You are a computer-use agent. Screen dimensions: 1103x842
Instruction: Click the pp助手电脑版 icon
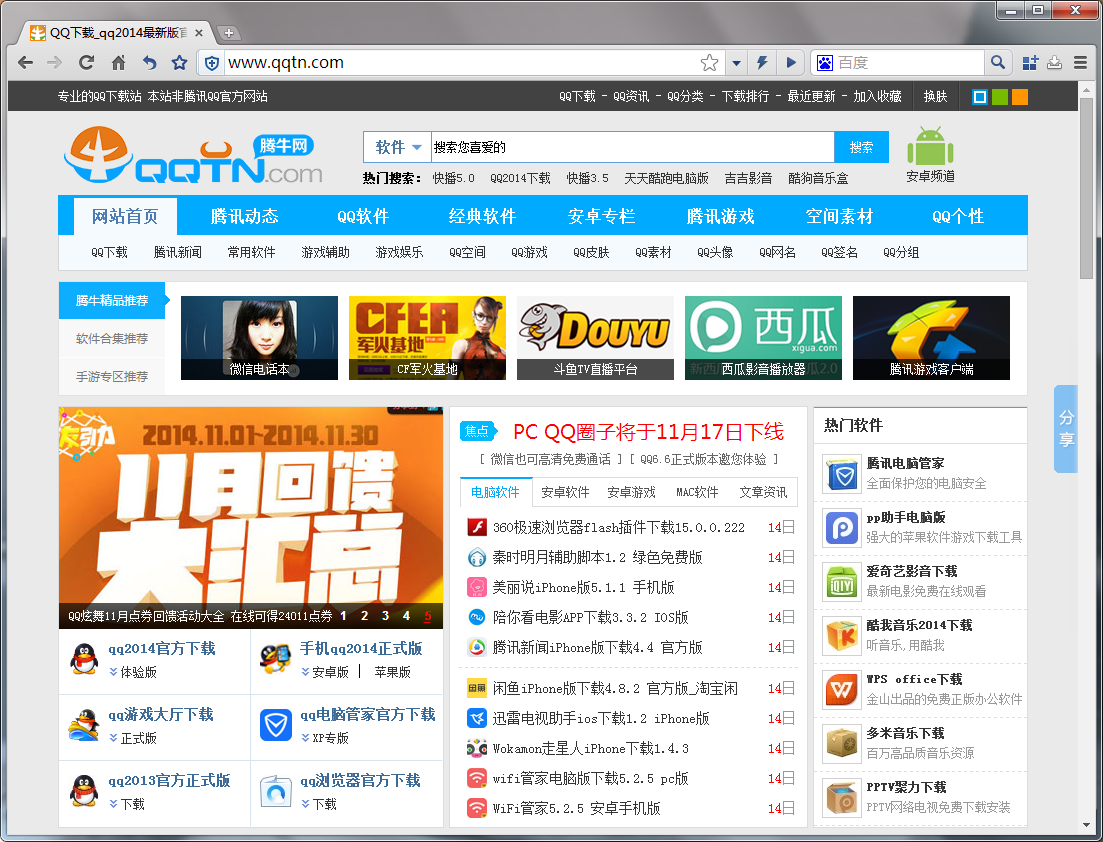coord(841,528)
